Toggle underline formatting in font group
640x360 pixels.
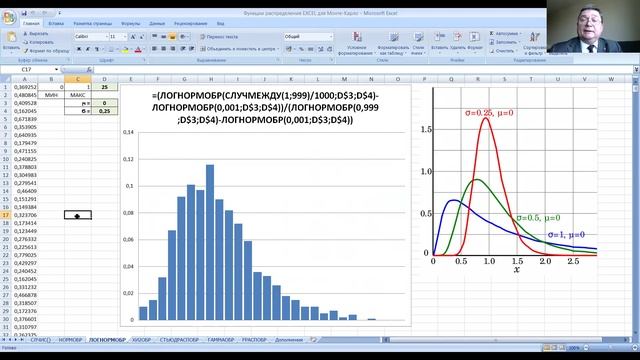click(97, 49)
